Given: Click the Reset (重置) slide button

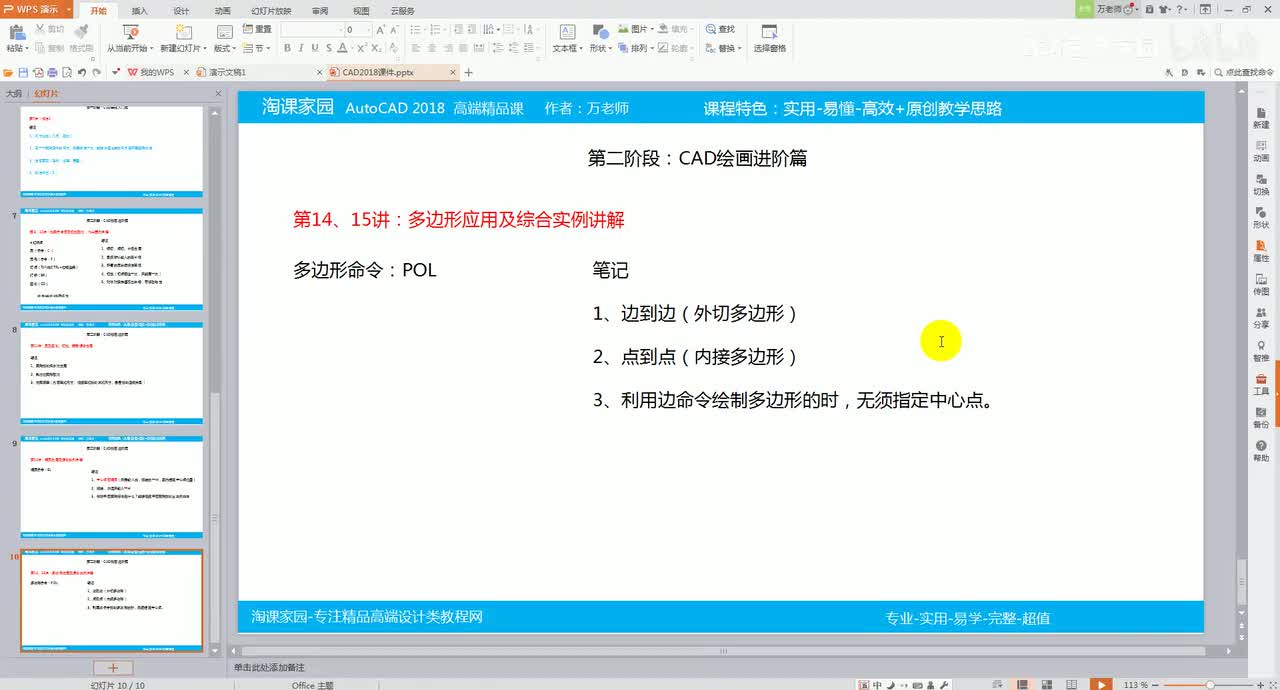Looking at the screenshot, I should coord(257,30).
